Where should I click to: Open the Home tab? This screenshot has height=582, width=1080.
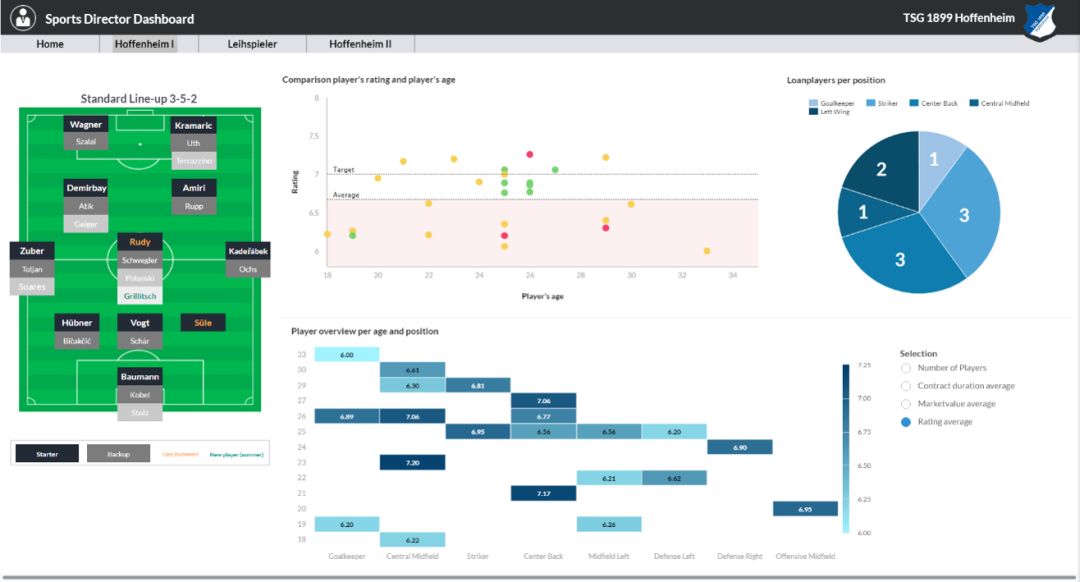pos(50,44)
